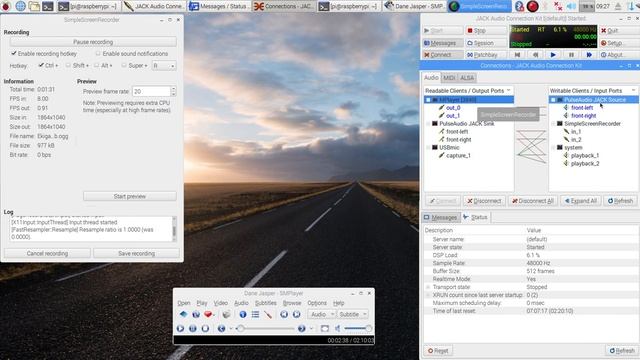Select the capture_1 port under USBmic
640x360 pixels.
pos(458,156)
